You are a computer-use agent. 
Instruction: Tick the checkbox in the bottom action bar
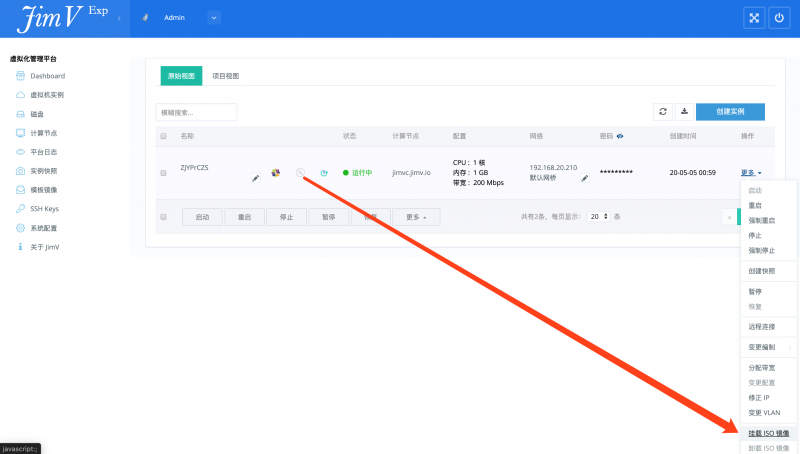163,216
